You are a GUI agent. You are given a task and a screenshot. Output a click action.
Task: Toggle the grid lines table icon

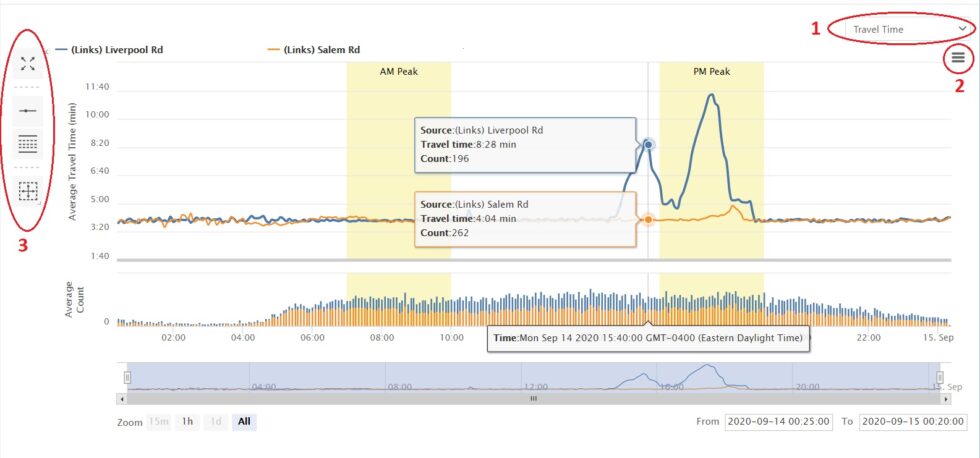click(x=28, y=144)
